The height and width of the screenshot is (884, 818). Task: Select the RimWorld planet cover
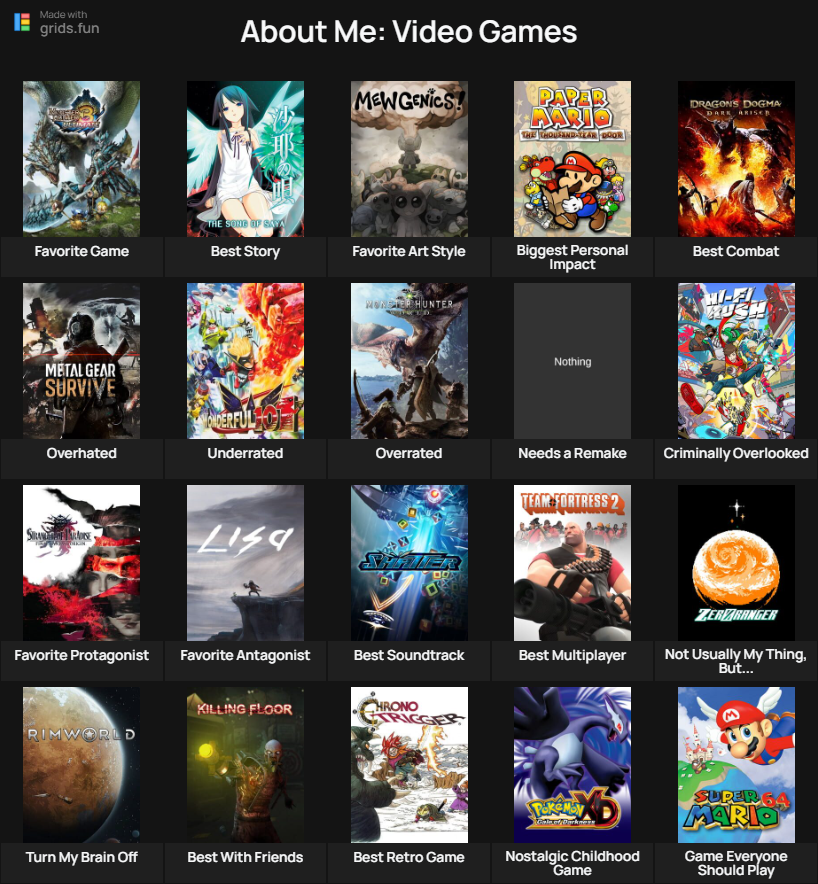point(81,764)
